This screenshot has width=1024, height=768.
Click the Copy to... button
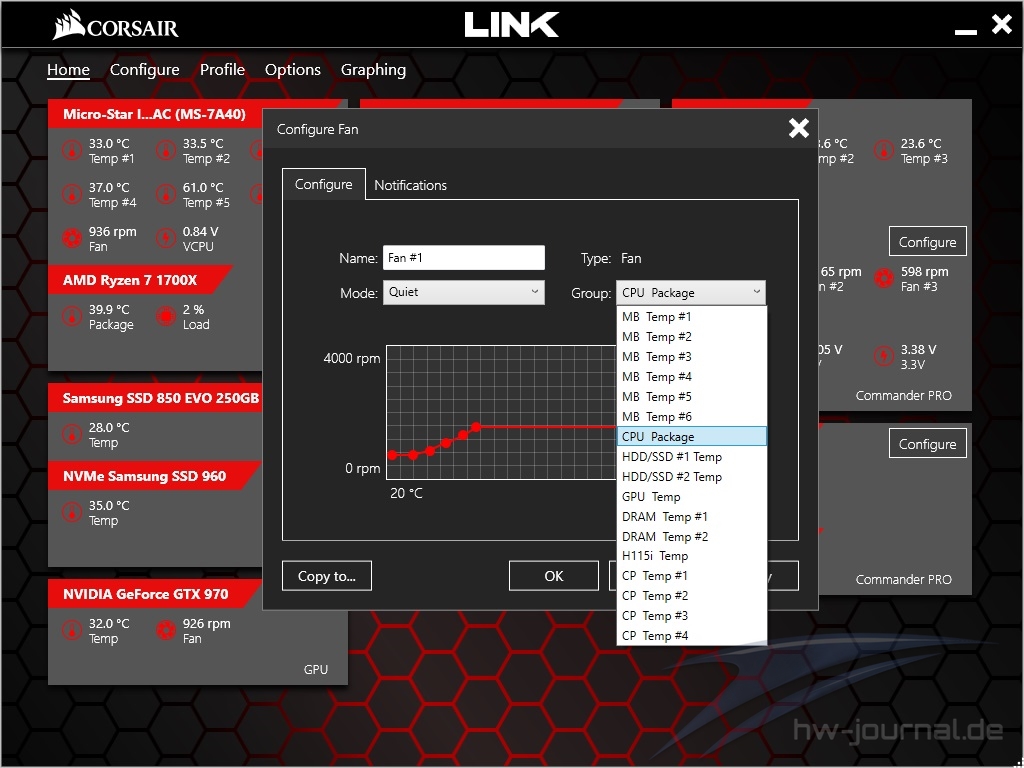point(326,576)
